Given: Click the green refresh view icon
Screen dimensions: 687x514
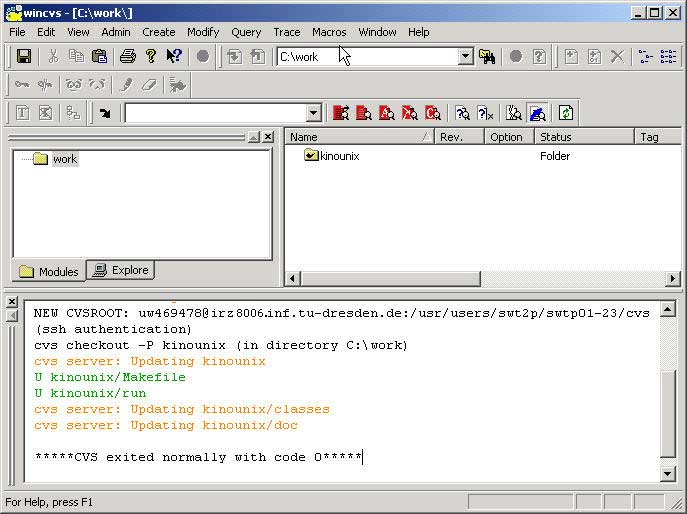Looking at the screenshot, I should (x=566, y=113).
